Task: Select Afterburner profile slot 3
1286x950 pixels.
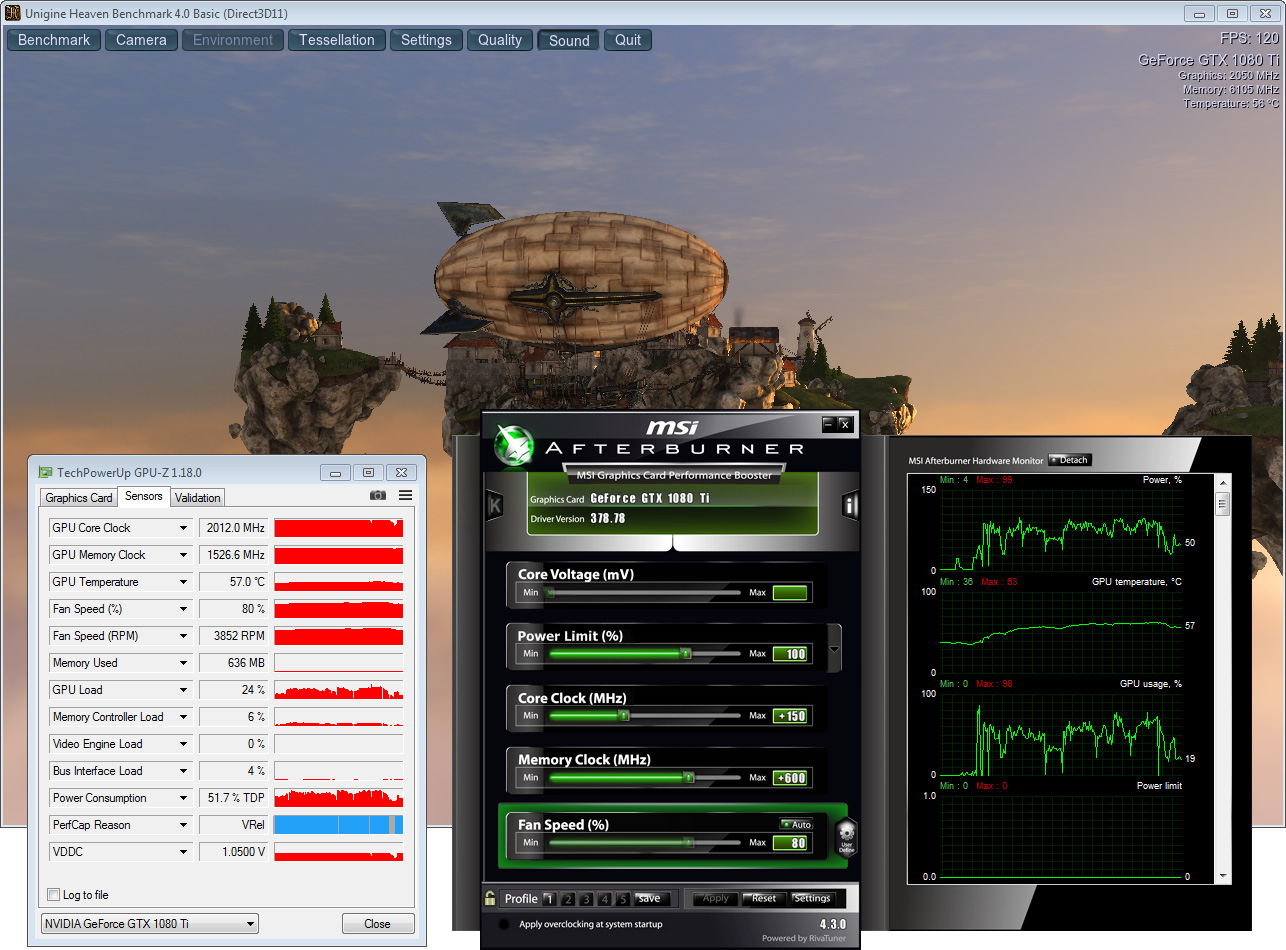Action: click(x=586, y=898)
